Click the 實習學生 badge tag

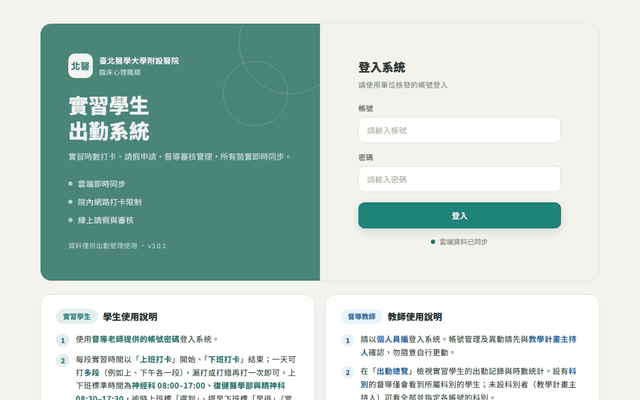tap(77, 316)
